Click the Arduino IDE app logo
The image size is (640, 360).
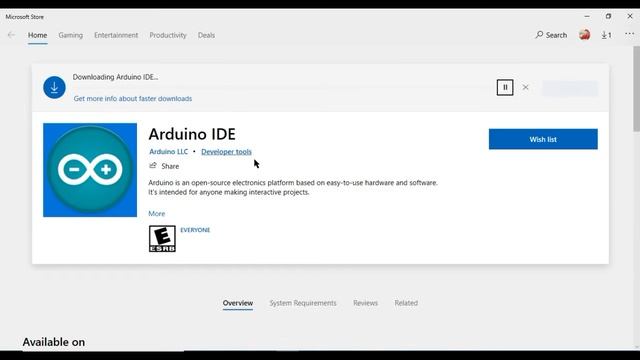[x=90, y=170]
